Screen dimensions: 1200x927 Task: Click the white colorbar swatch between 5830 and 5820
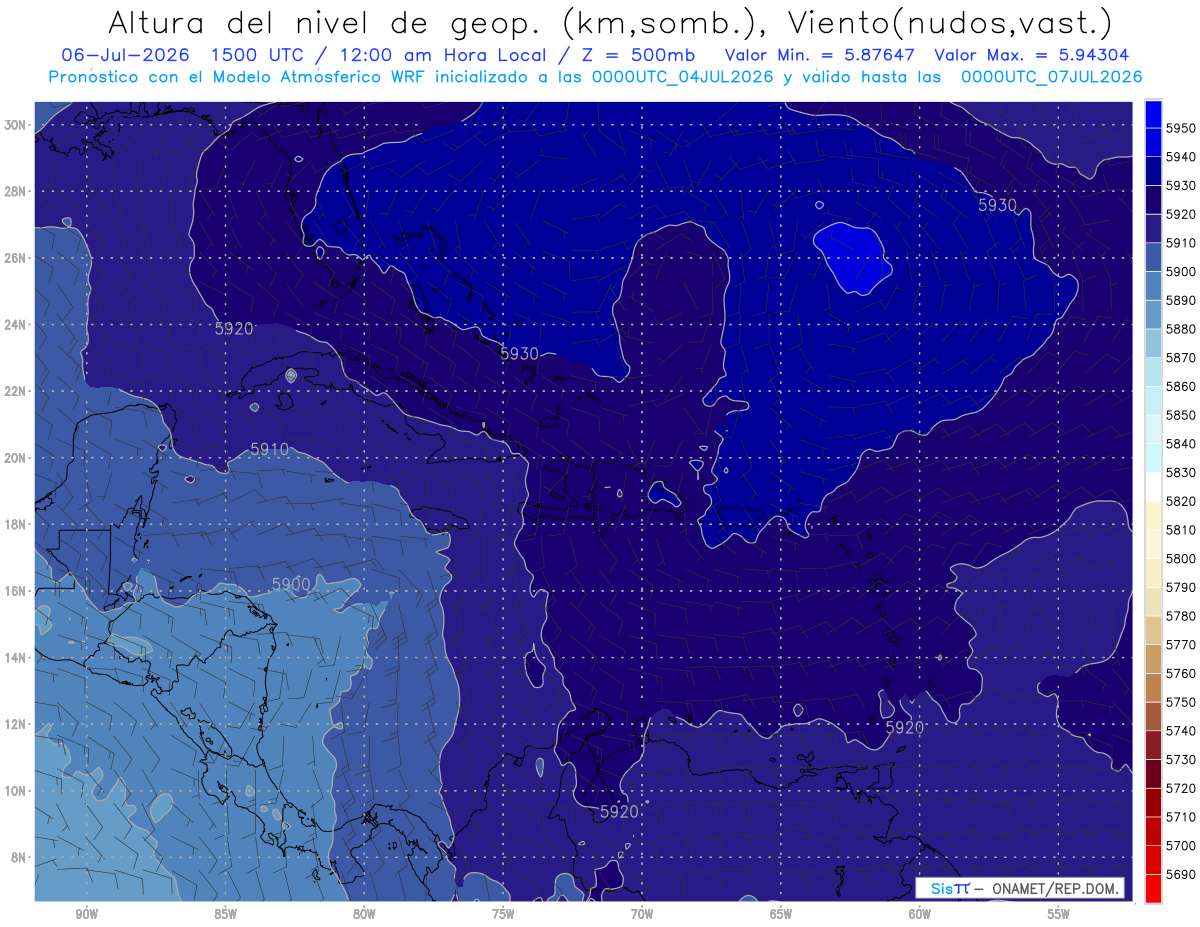(x=1153, y=486)
